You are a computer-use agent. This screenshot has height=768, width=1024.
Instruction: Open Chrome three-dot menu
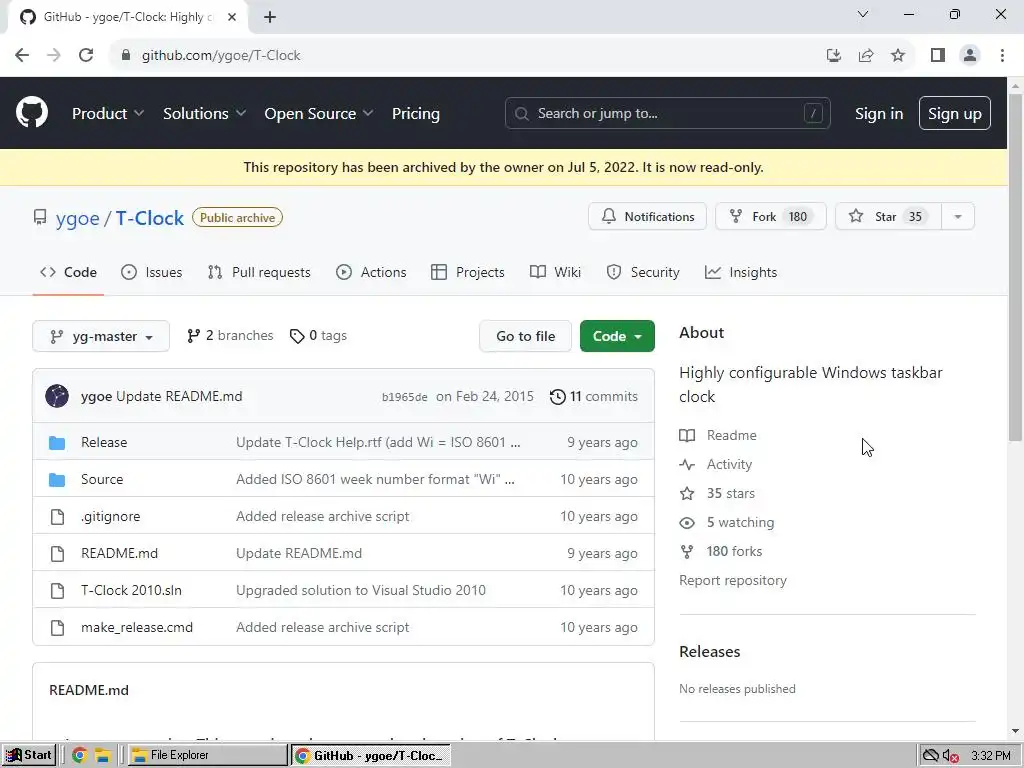[x=1002, y=56]
